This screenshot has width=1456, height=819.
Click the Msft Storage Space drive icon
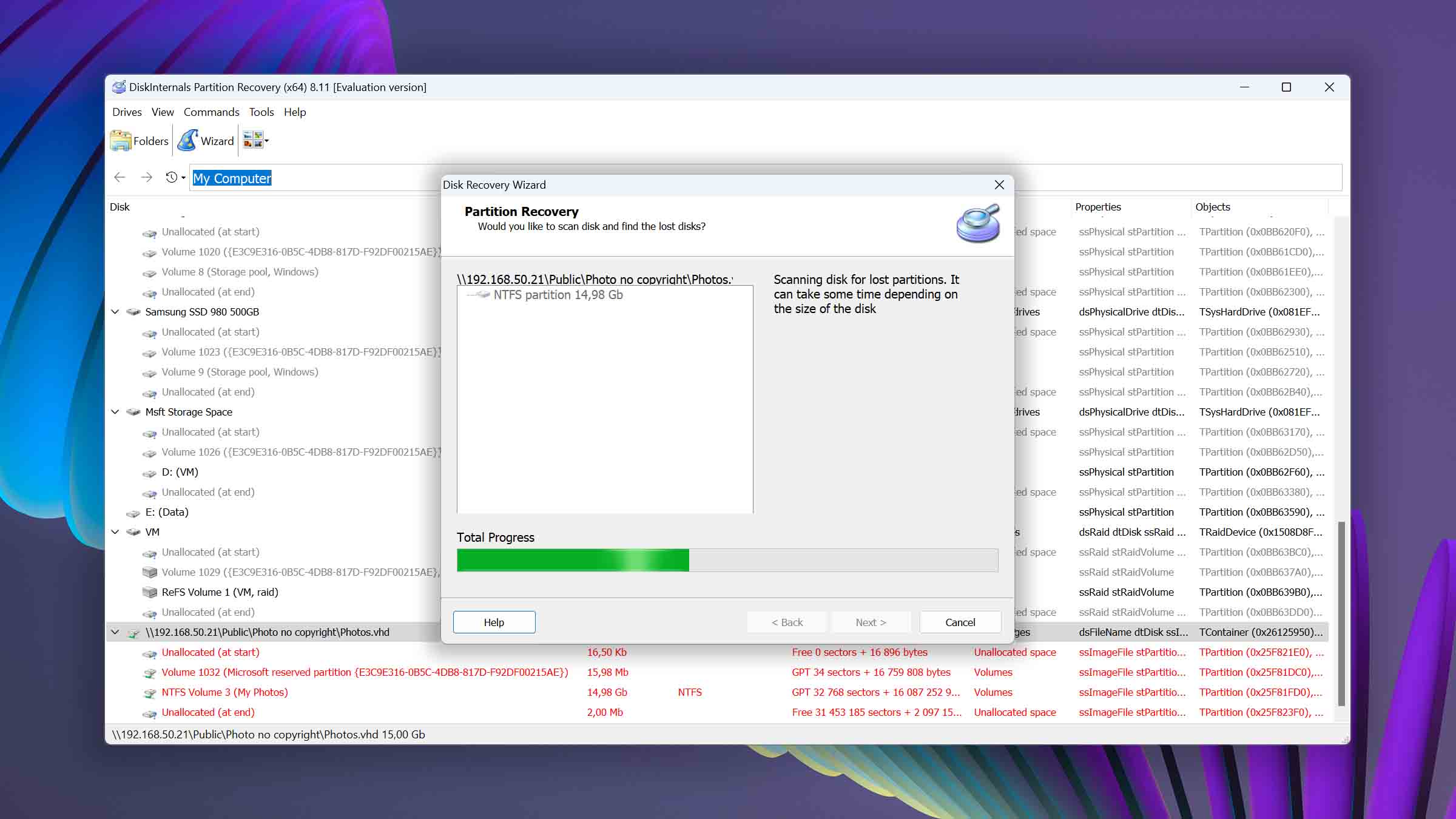click(x=133, y=412)
